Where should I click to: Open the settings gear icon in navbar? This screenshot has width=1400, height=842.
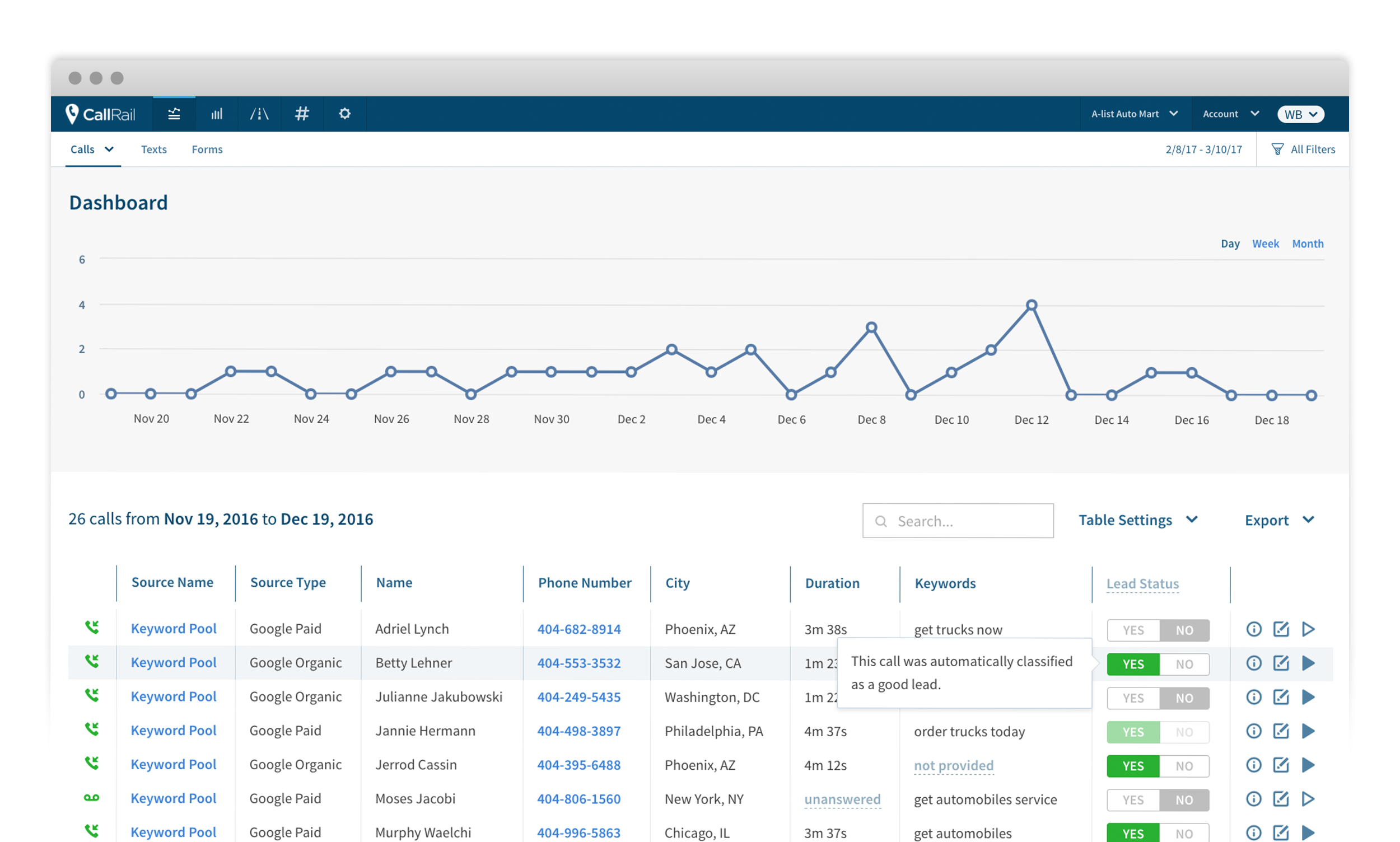(x=344, y=114)
